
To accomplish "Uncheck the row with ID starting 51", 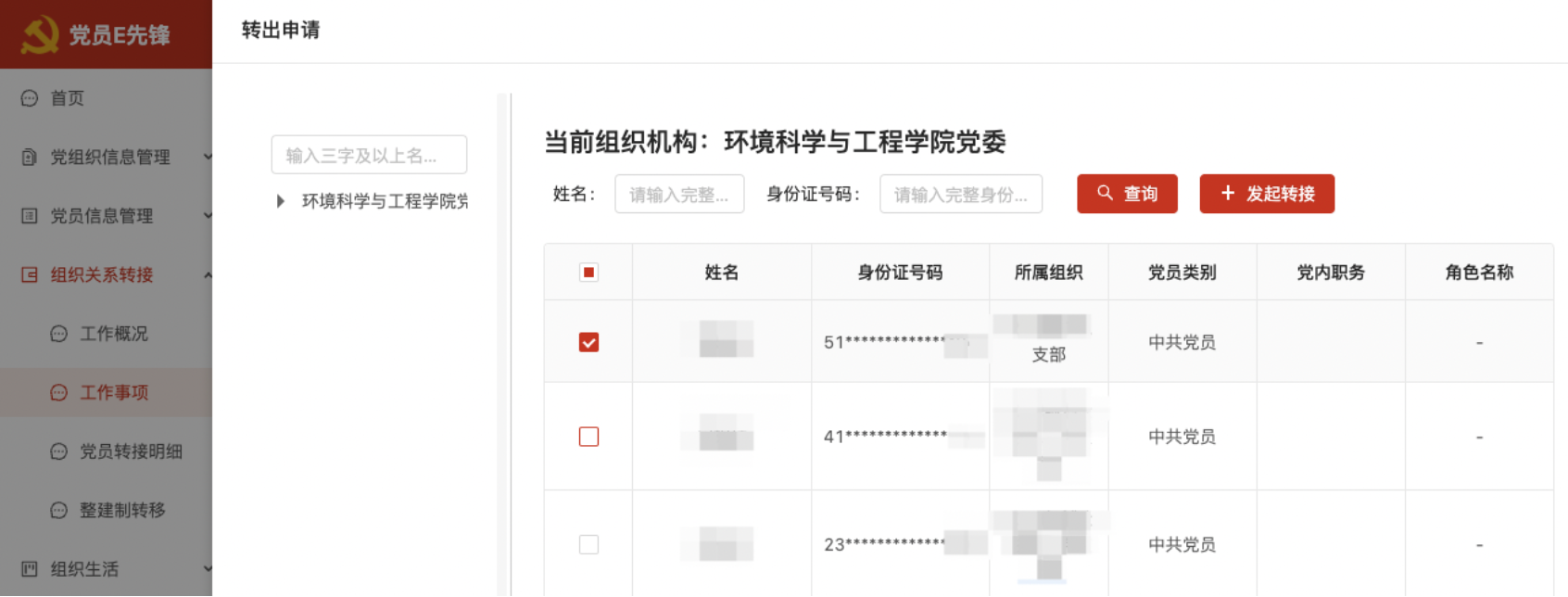I will [588, 342].
